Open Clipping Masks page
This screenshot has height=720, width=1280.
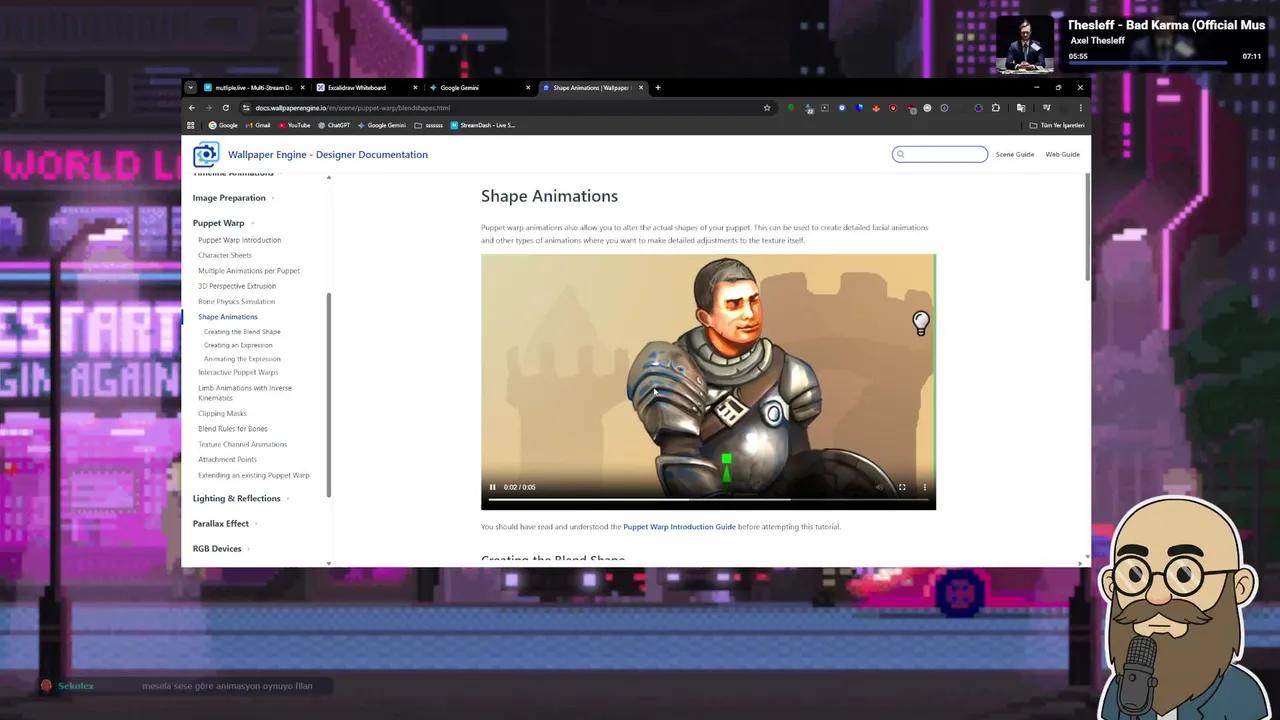tap(222, 413)
